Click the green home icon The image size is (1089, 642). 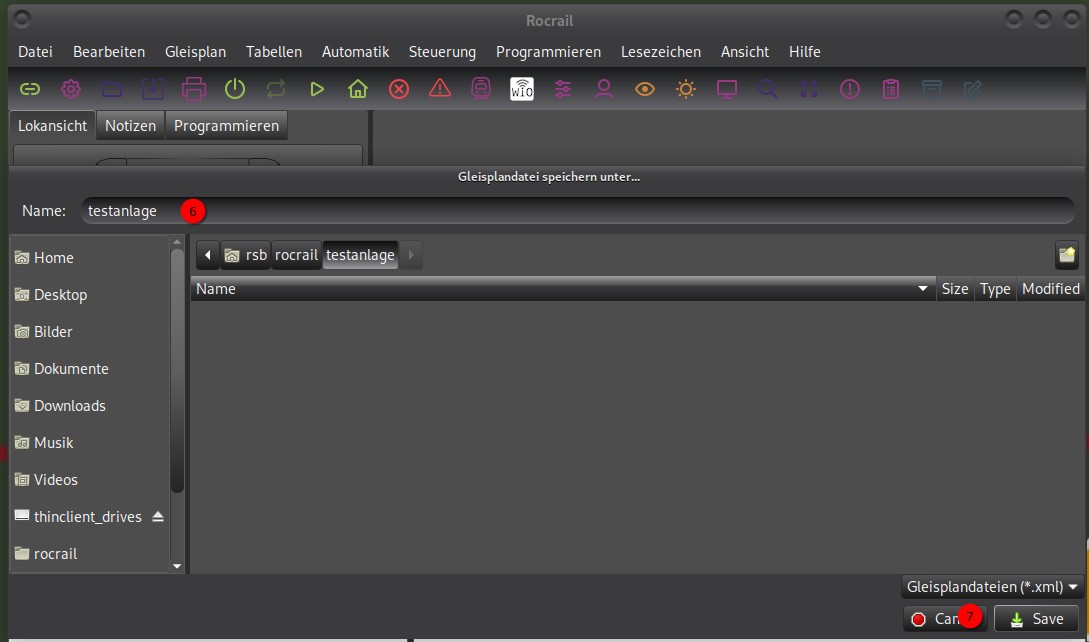tap(358, 89)
